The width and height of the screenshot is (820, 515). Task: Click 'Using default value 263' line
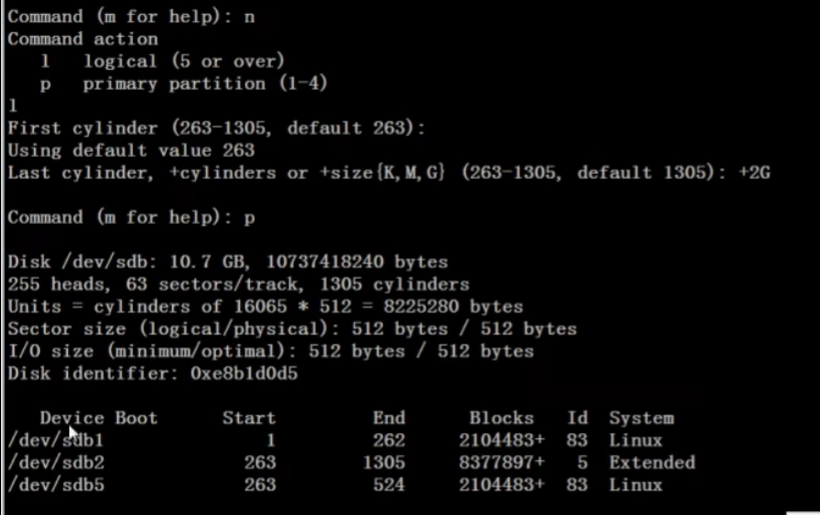tap(131, 151)
